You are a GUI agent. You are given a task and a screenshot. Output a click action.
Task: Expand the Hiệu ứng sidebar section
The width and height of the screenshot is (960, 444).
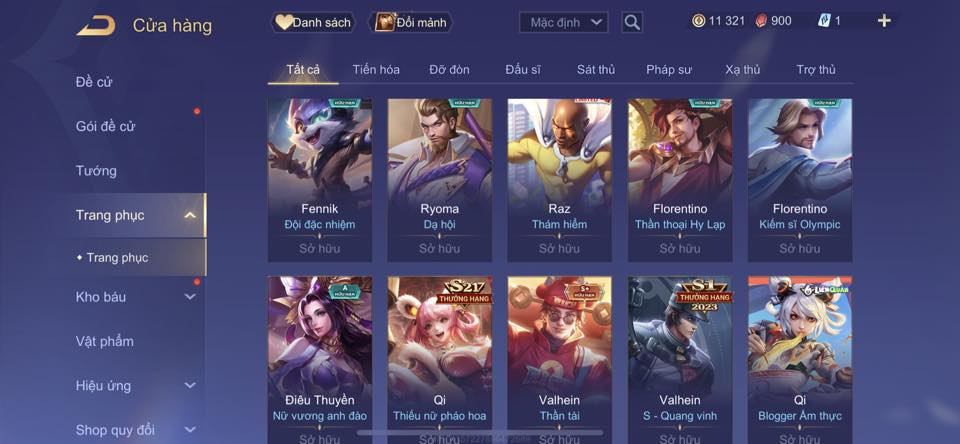pos(190,385)
